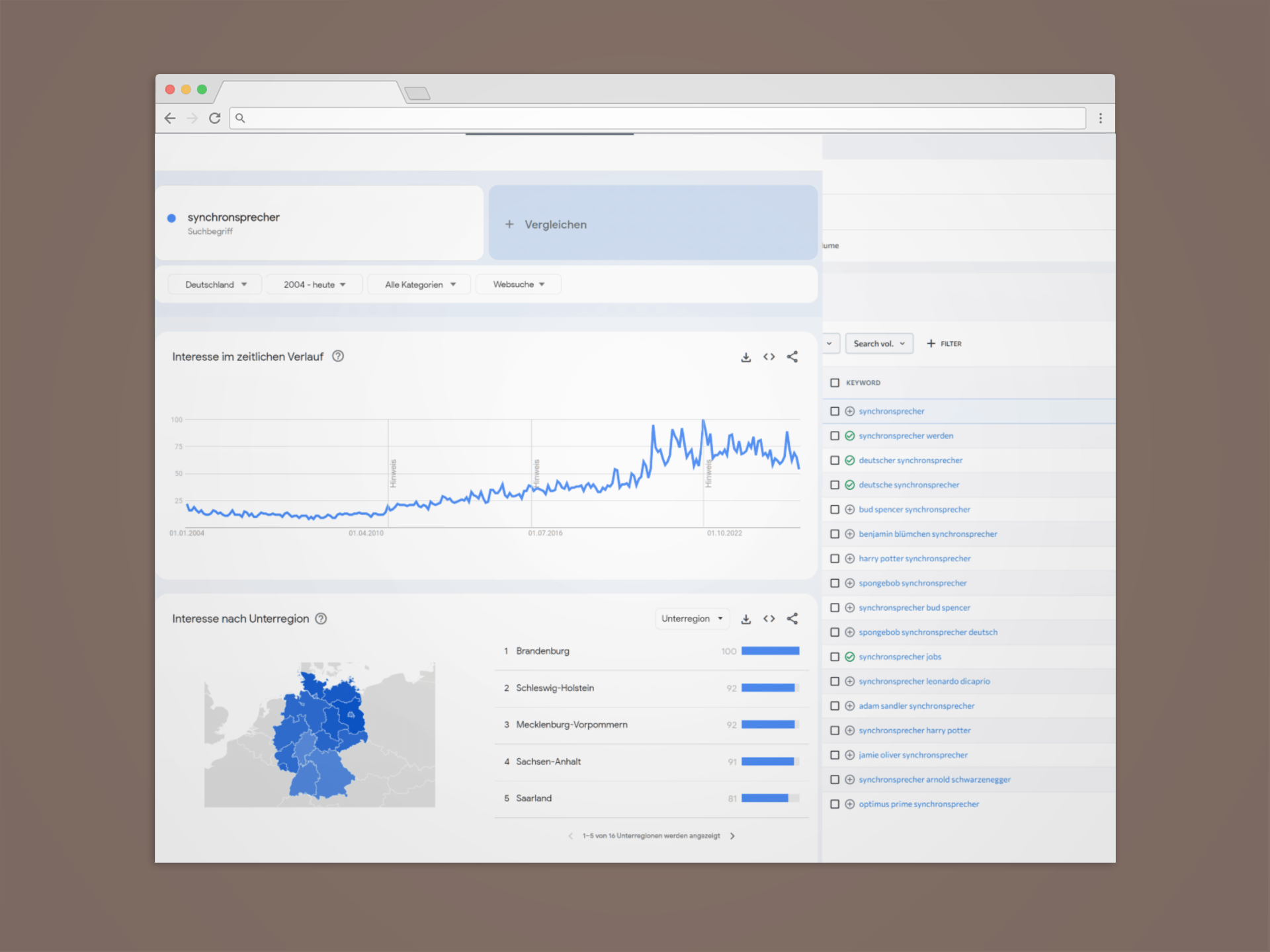
Task: Click the blue bar next to Brandenburg
Action: pos(770,651)
